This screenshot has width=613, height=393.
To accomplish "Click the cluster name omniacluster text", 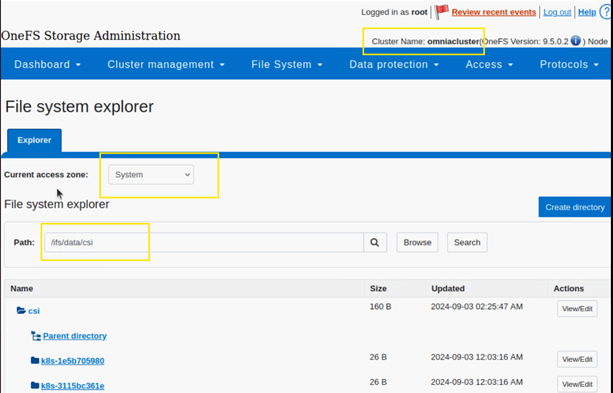I will 453,41.
